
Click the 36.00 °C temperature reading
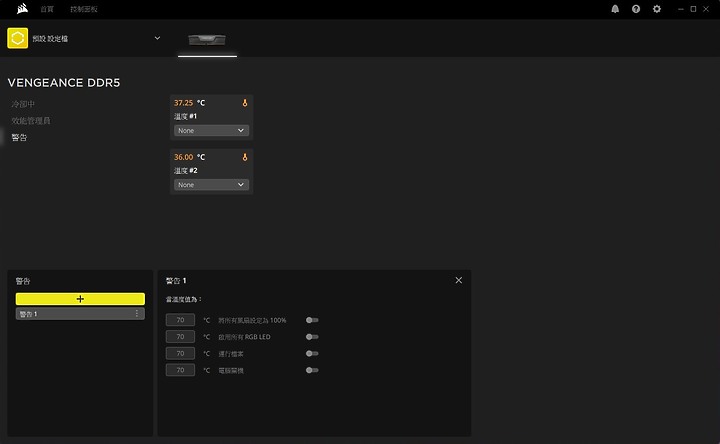[x=189, y=157]
